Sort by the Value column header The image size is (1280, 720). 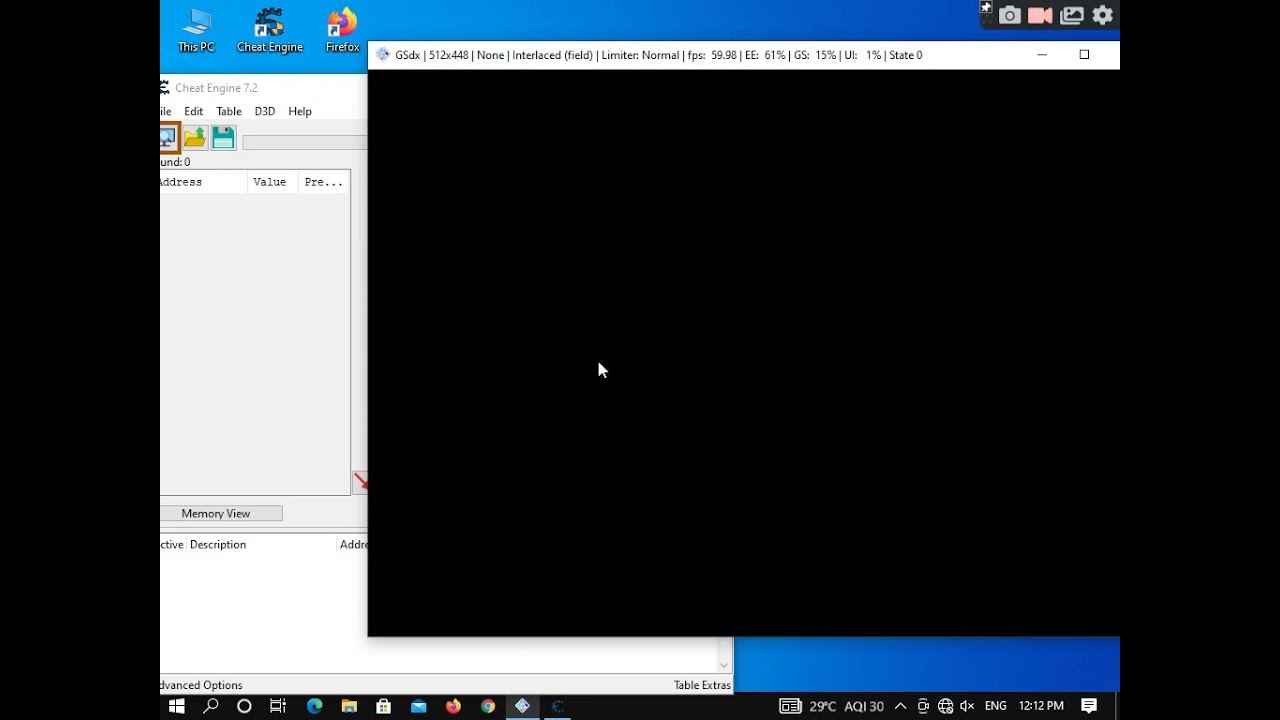click(273, 182)
